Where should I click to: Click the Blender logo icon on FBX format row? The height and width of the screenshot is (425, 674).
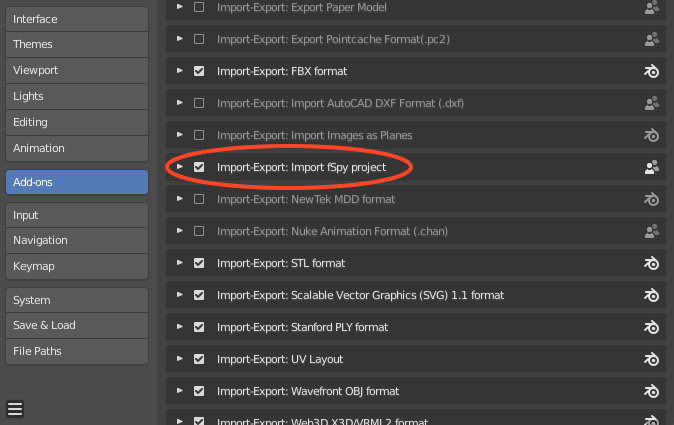[652, 71]
